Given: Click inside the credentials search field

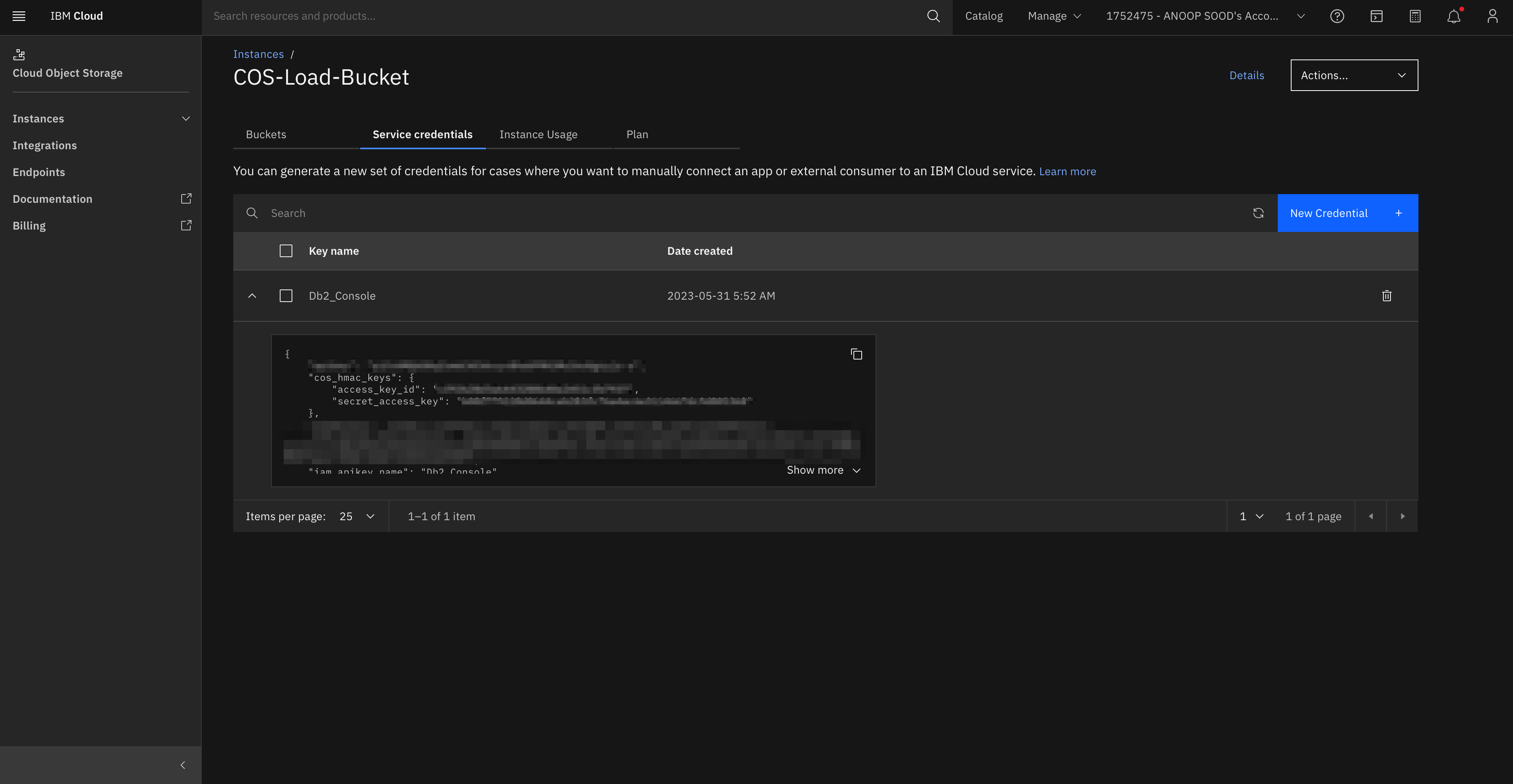Looking at the screenshot, I should [x=411, y=212].
